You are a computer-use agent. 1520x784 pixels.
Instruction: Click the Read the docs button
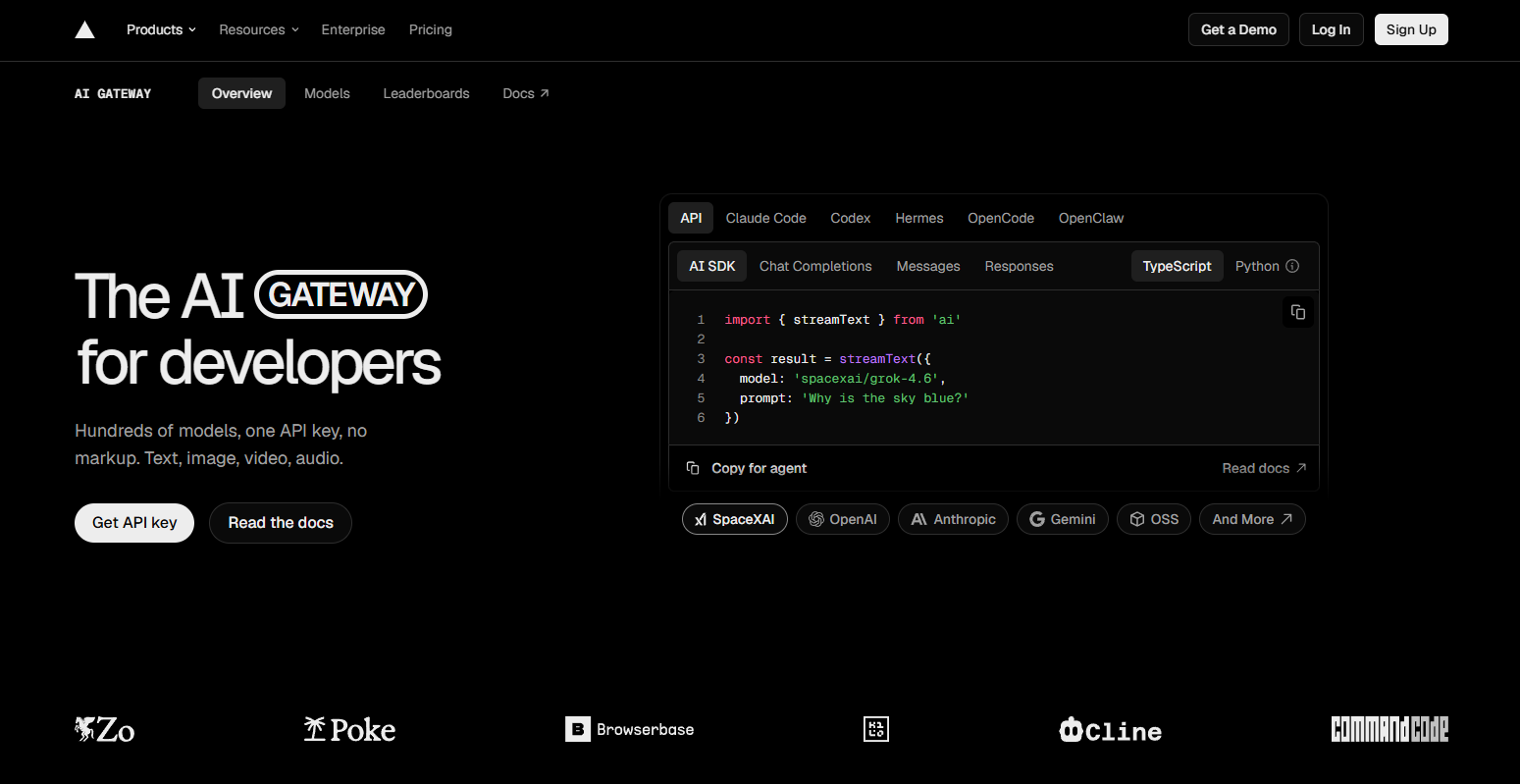(x=281, y=523)
